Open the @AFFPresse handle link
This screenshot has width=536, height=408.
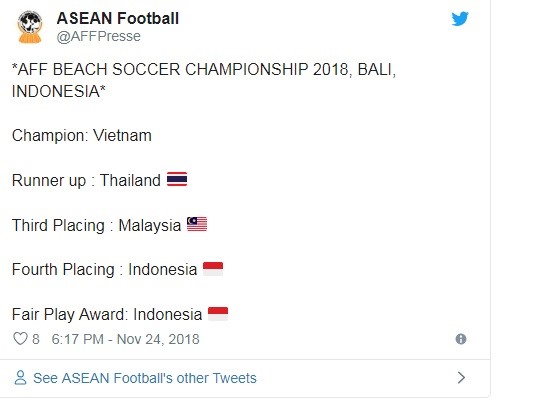98,36
